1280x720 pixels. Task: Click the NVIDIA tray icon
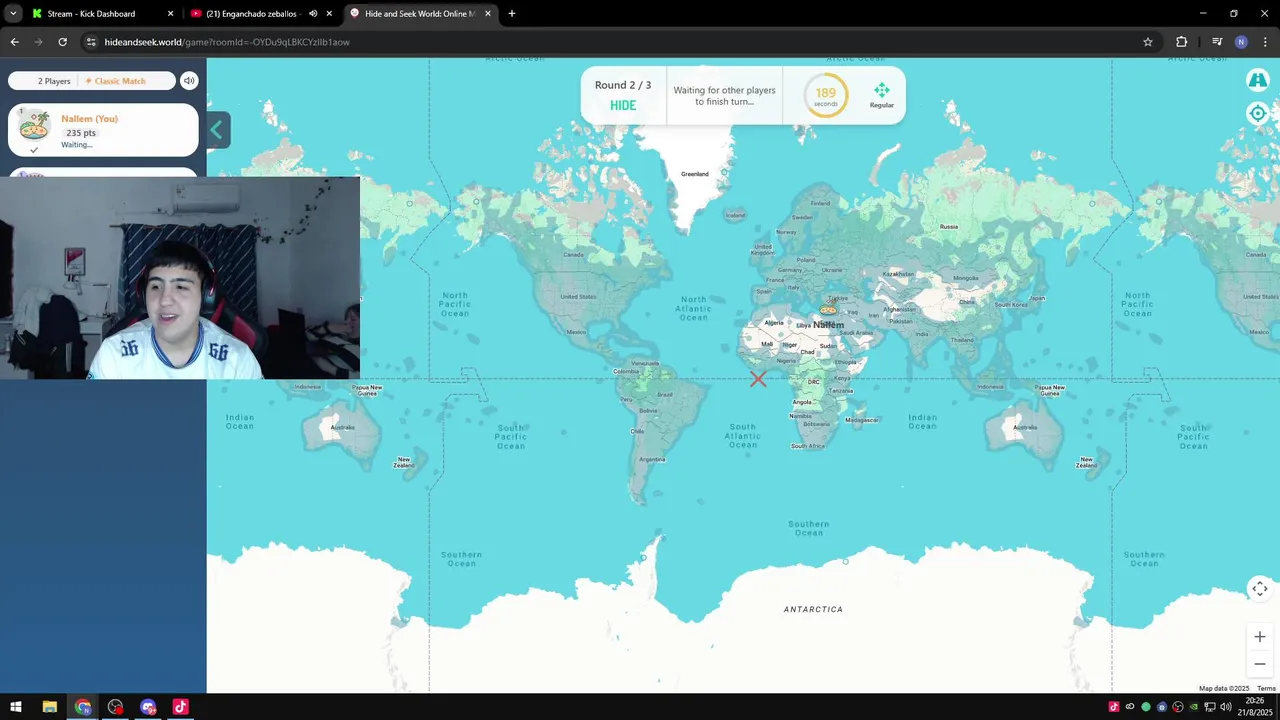1194,707
